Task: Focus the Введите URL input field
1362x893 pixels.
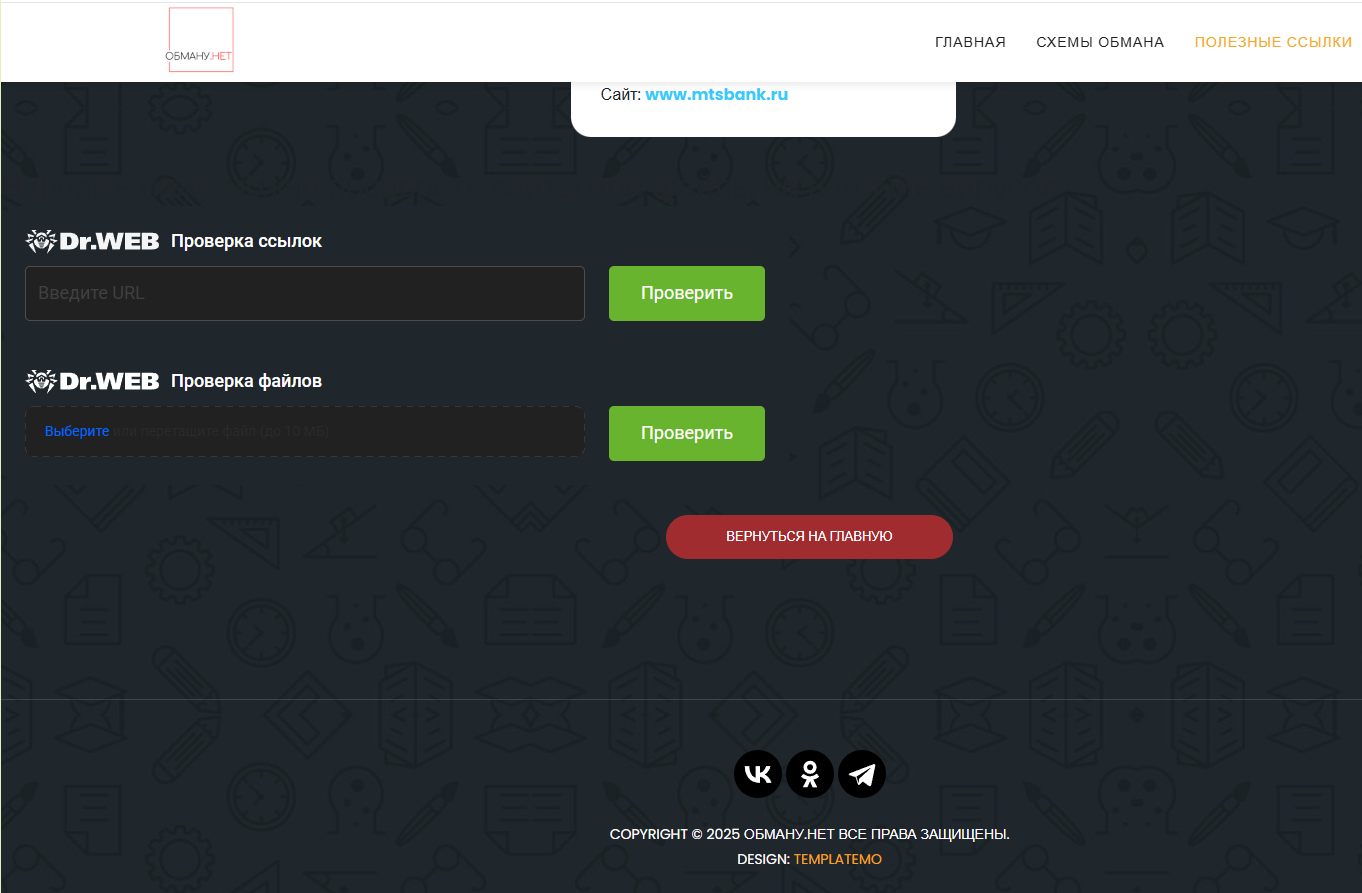Action: 305,294
